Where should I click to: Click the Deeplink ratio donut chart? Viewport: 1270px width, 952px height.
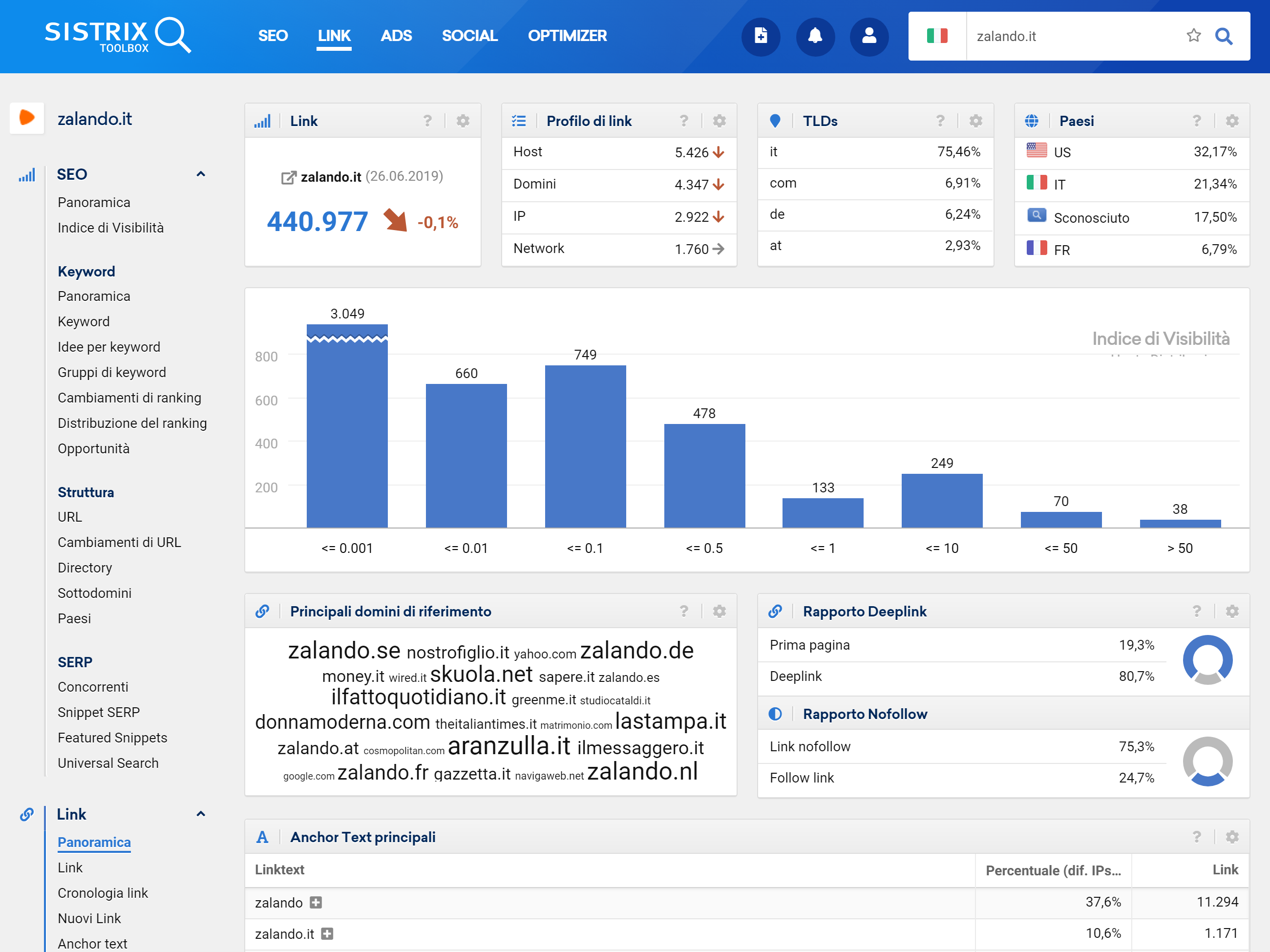pyautogui.click(x=1207, y=660)
